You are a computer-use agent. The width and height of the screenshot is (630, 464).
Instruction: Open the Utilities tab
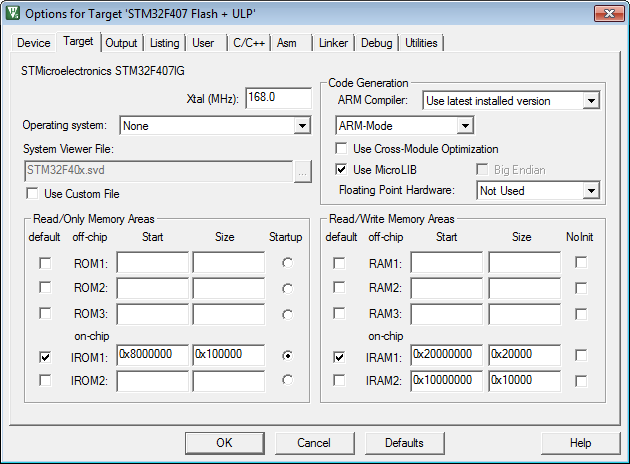[421, 43]
